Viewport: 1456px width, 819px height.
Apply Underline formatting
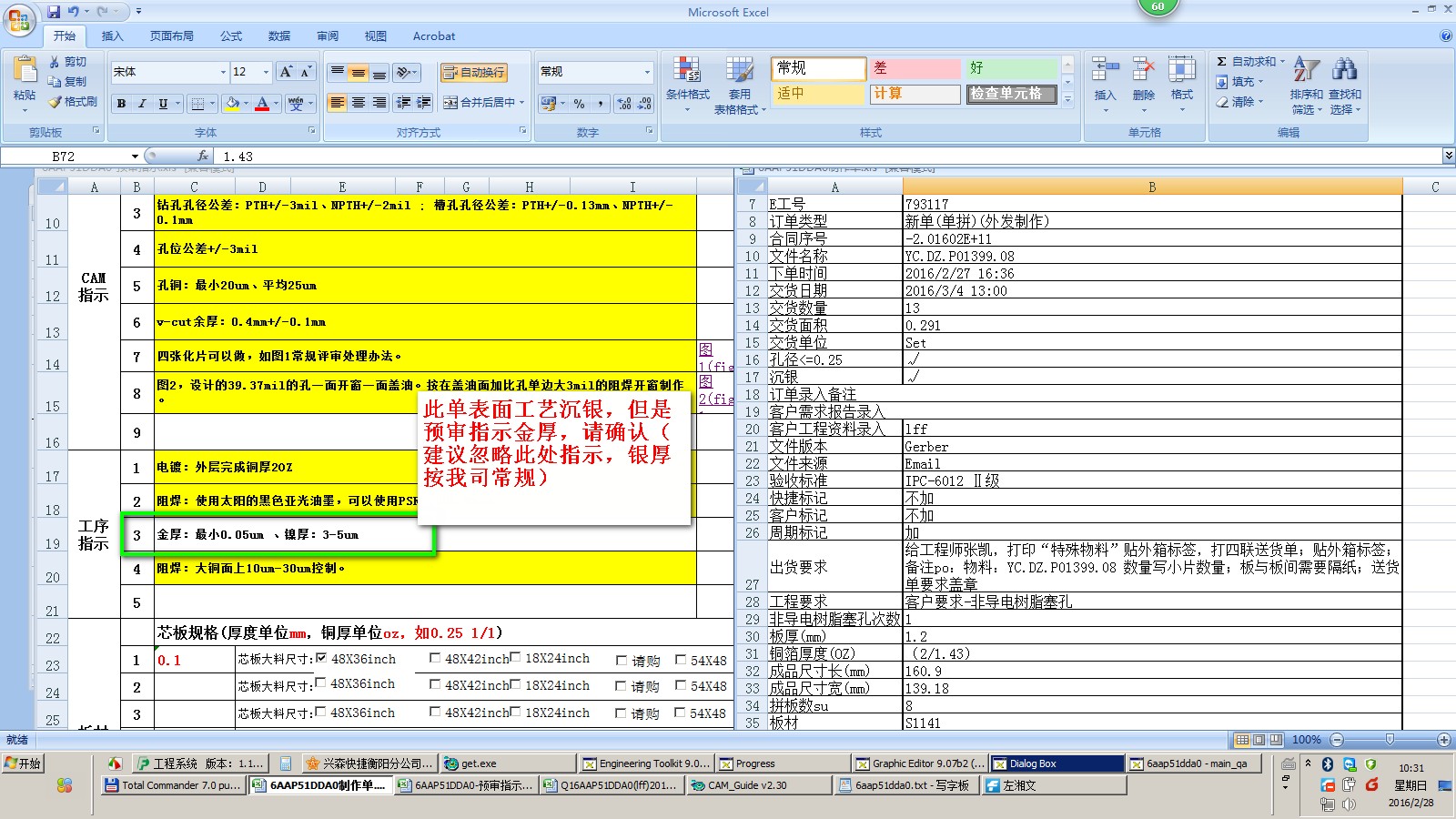point(163,104)
